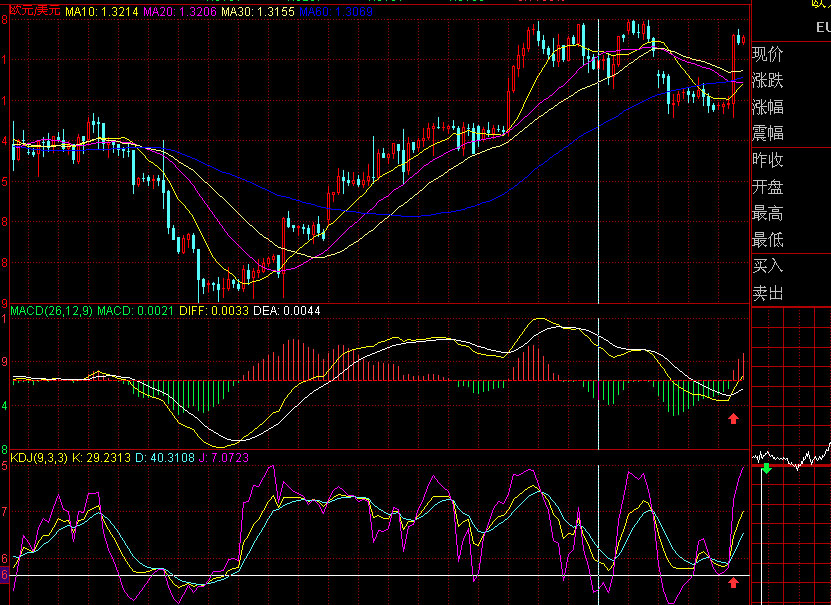The width and height of the screenshot is (831, 605).
Task: Select the 买入 row in quote panel
Action: point(791,265)
